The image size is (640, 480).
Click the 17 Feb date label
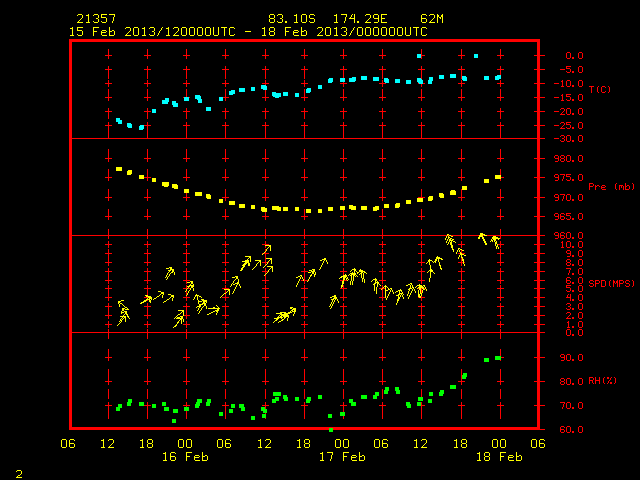coord(342,457)
